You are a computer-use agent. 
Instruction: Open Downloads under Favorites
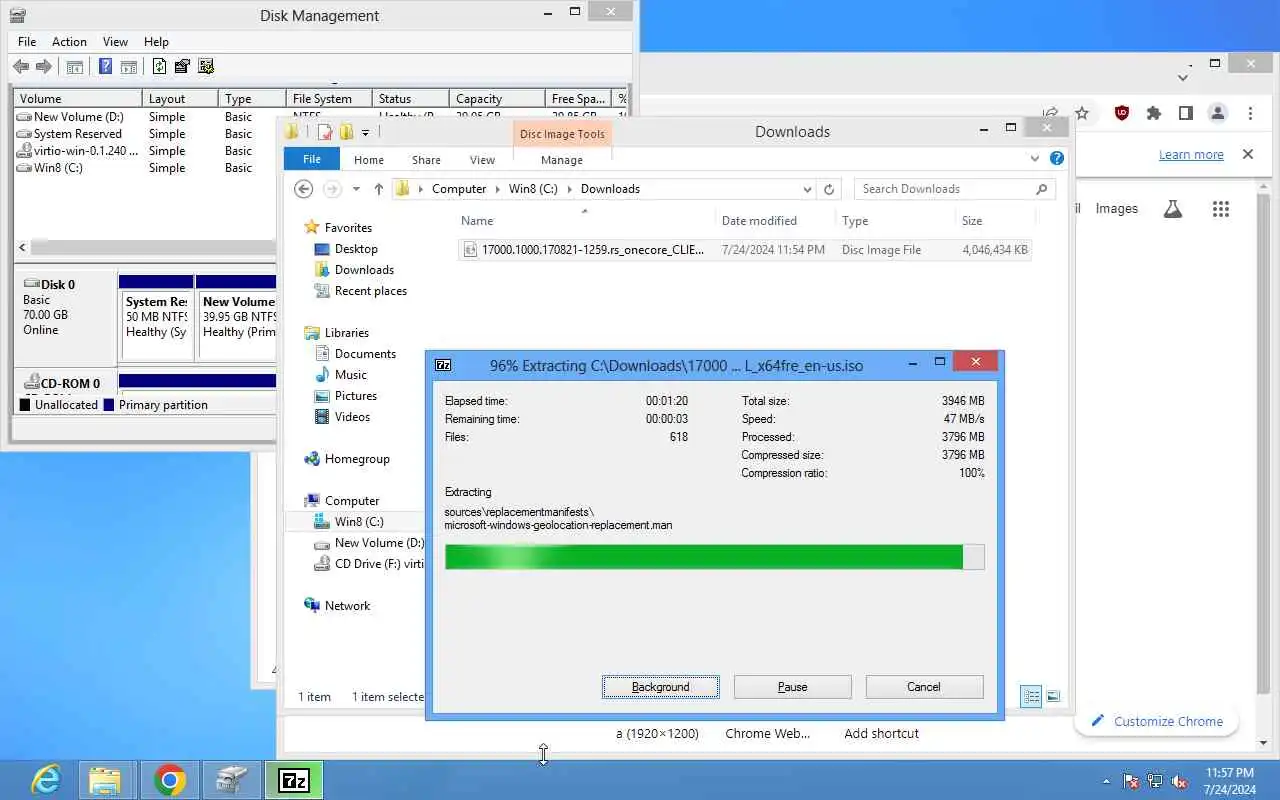tap(364, 270)
